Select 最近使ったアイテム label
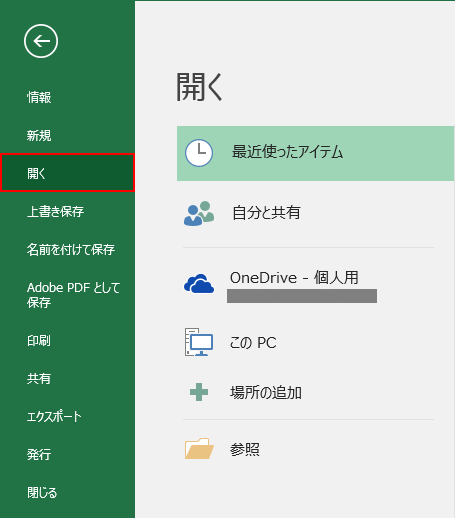Image resolution: width=455 pixels, height=518 pixels. pyautogui.click(x=287, y=152)
